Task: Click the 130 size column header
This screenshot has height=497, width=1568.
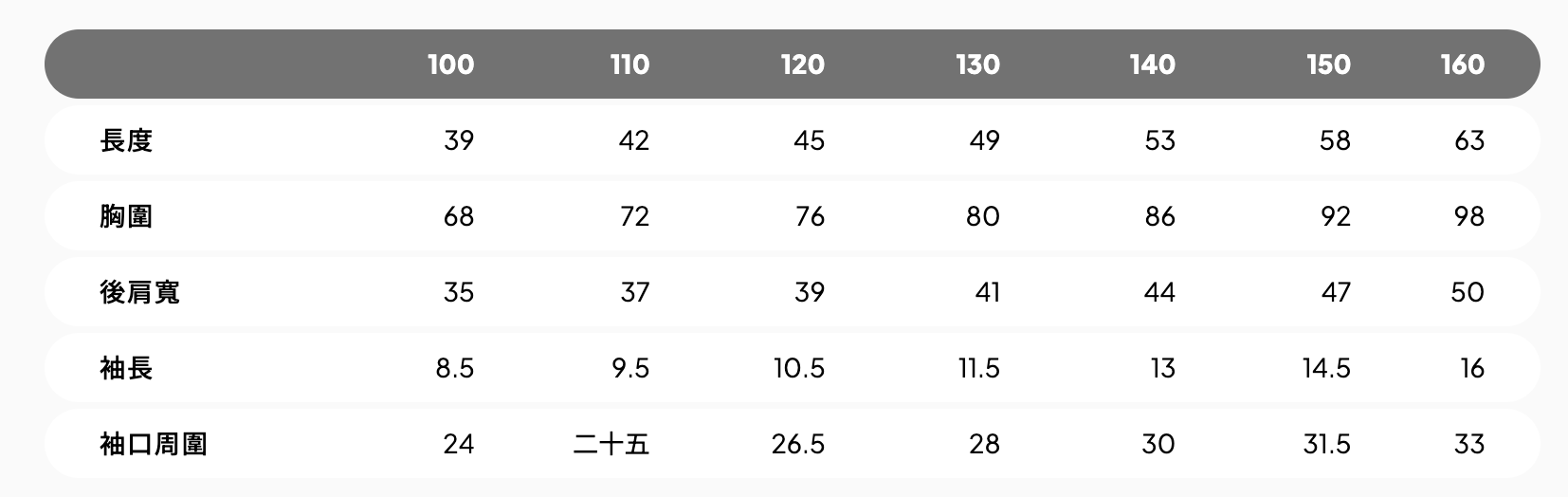Action: tap(977, 64)
